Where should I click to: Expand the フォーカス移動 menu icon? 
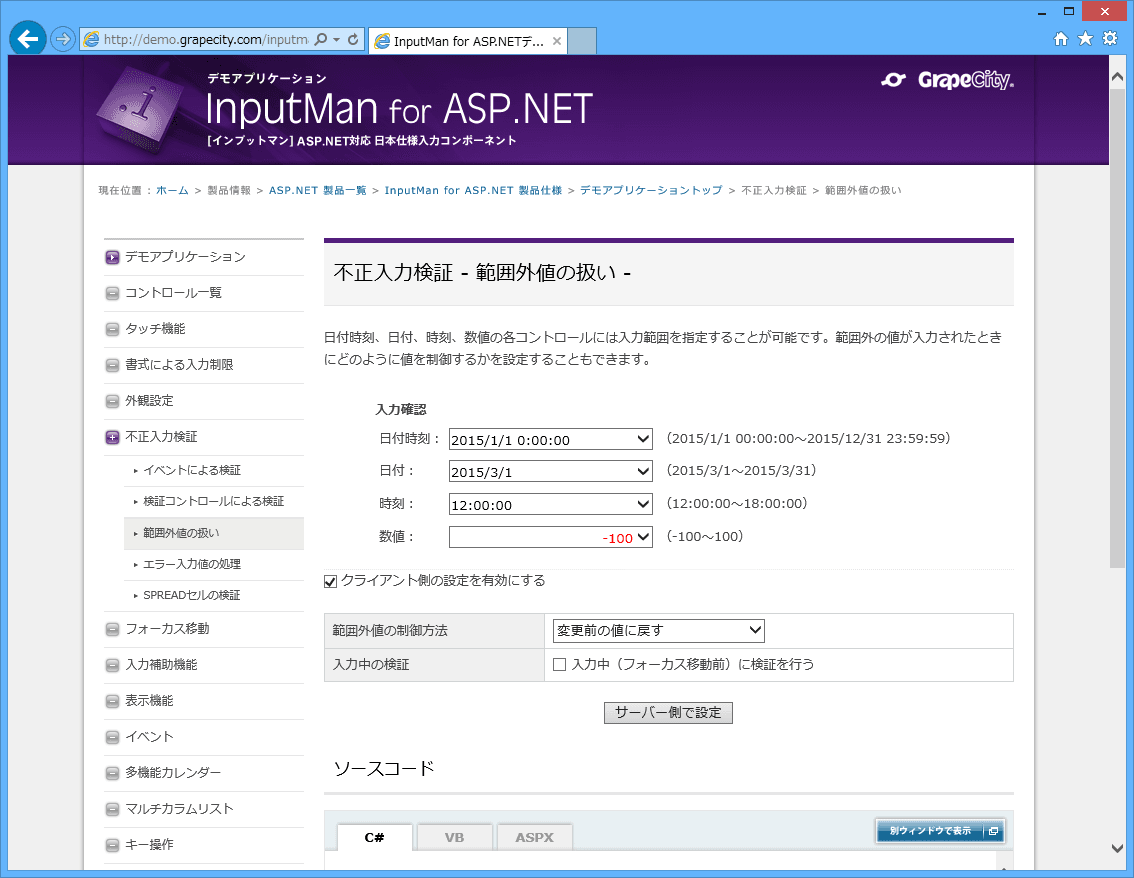click(x=112, y=629)
